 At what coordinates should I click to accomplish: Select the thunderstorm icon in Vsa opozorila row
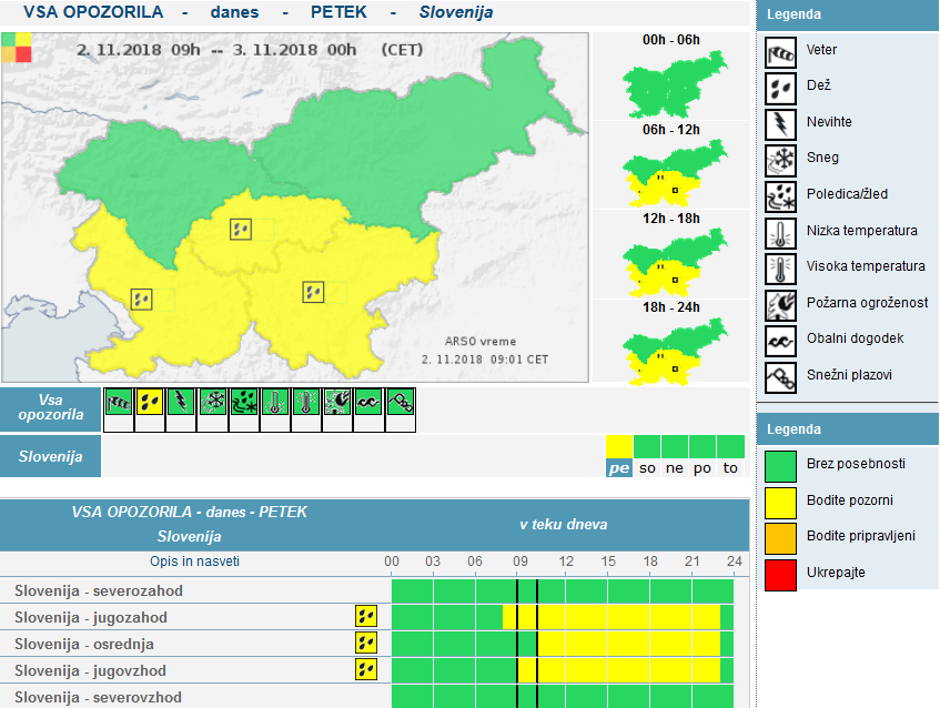180,402
